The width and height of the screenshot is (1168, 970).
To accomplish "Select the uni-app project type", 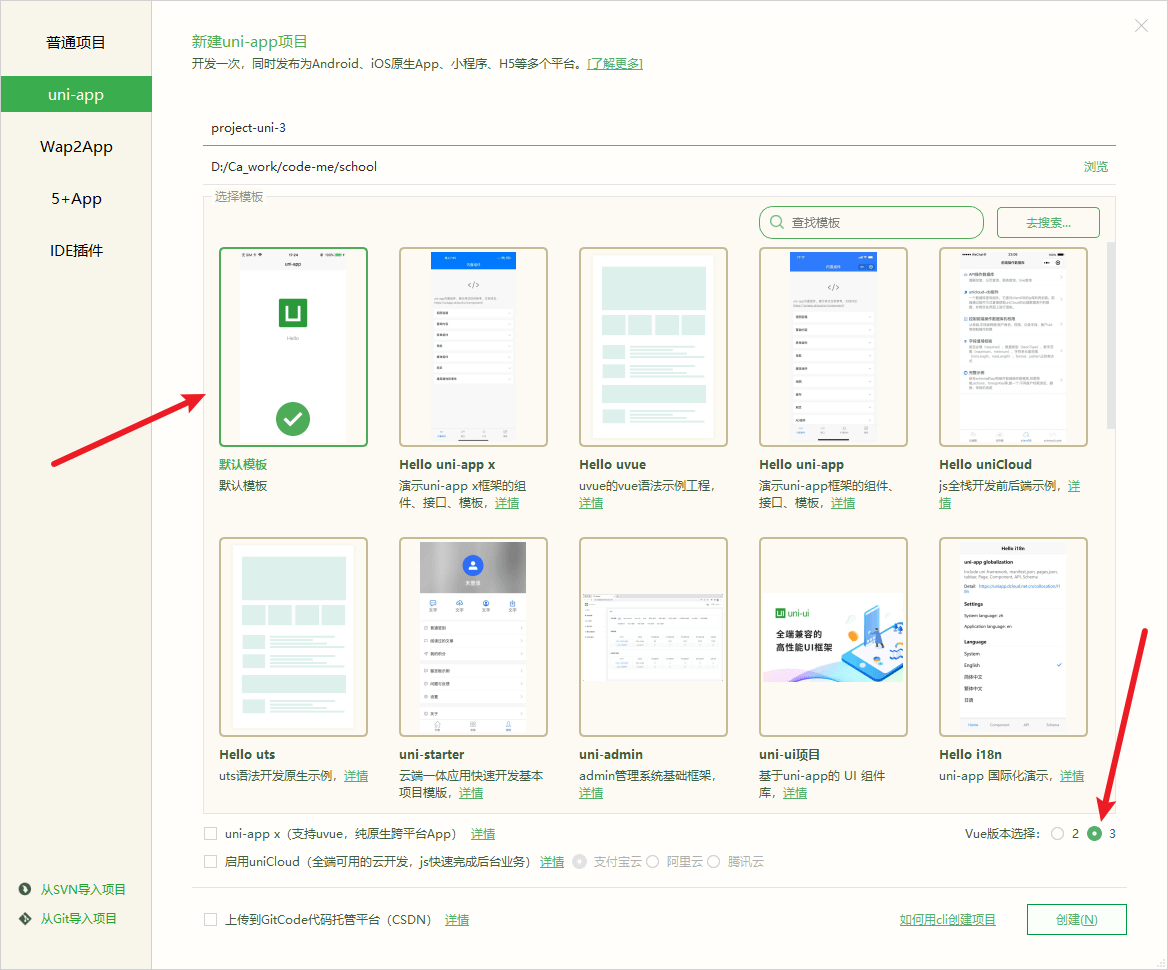I will coord(76,95).
